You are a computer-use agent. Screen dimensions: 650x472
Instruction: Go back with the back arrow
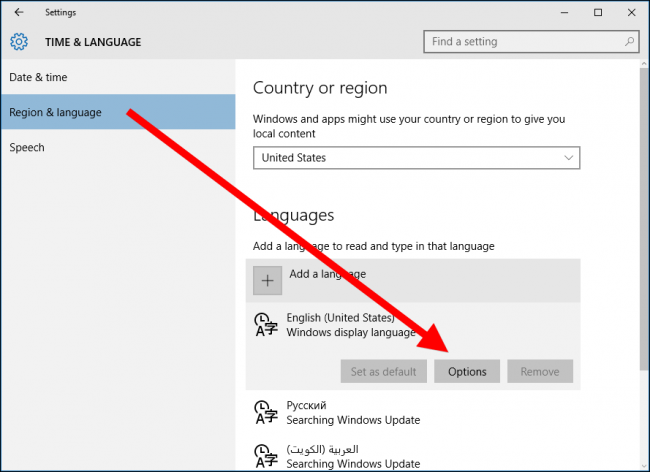click(x=19, y=12)
